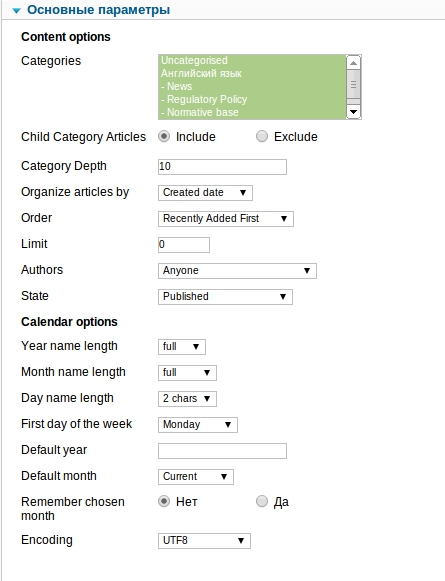
Task: Open First day of the week dropdown
Action: coord(198,425)
